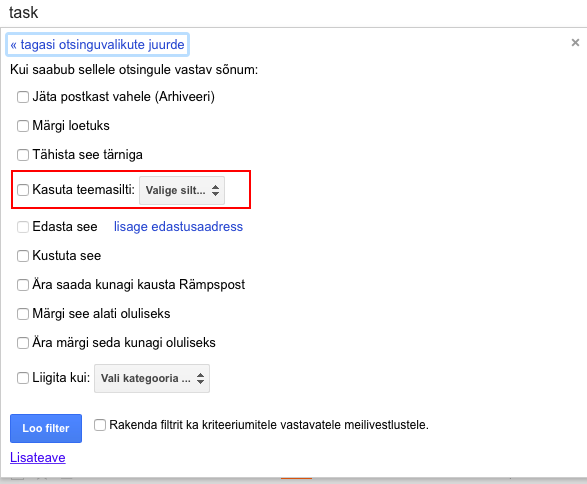This screenshot has height=484, width=587.
Task: Open the 'Valige silt...' label dropdown
Action: (182, 191)
